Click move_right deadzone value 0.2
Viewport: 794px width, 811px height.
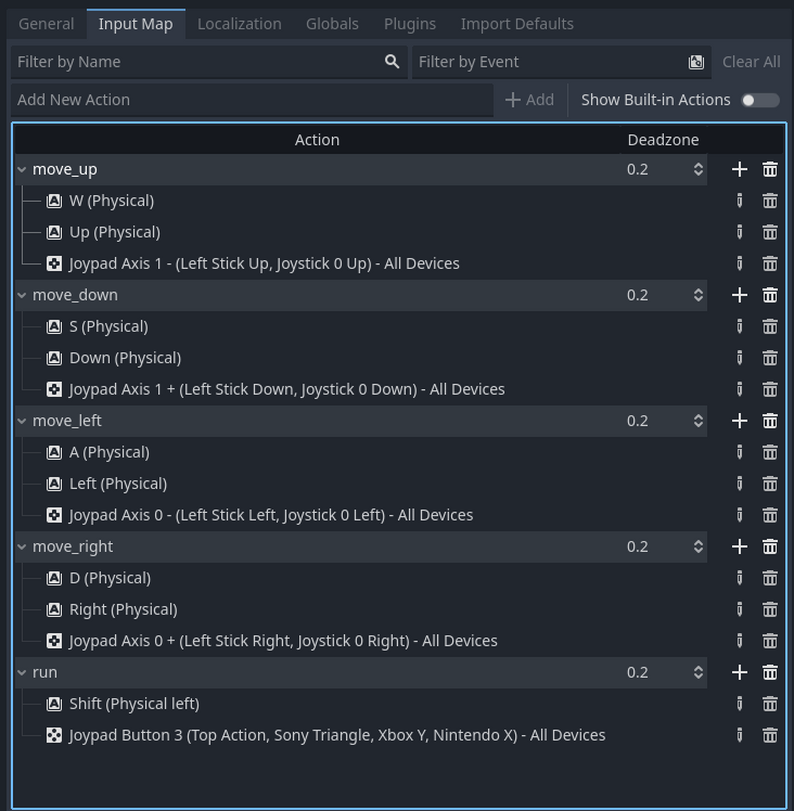point(637,547)
